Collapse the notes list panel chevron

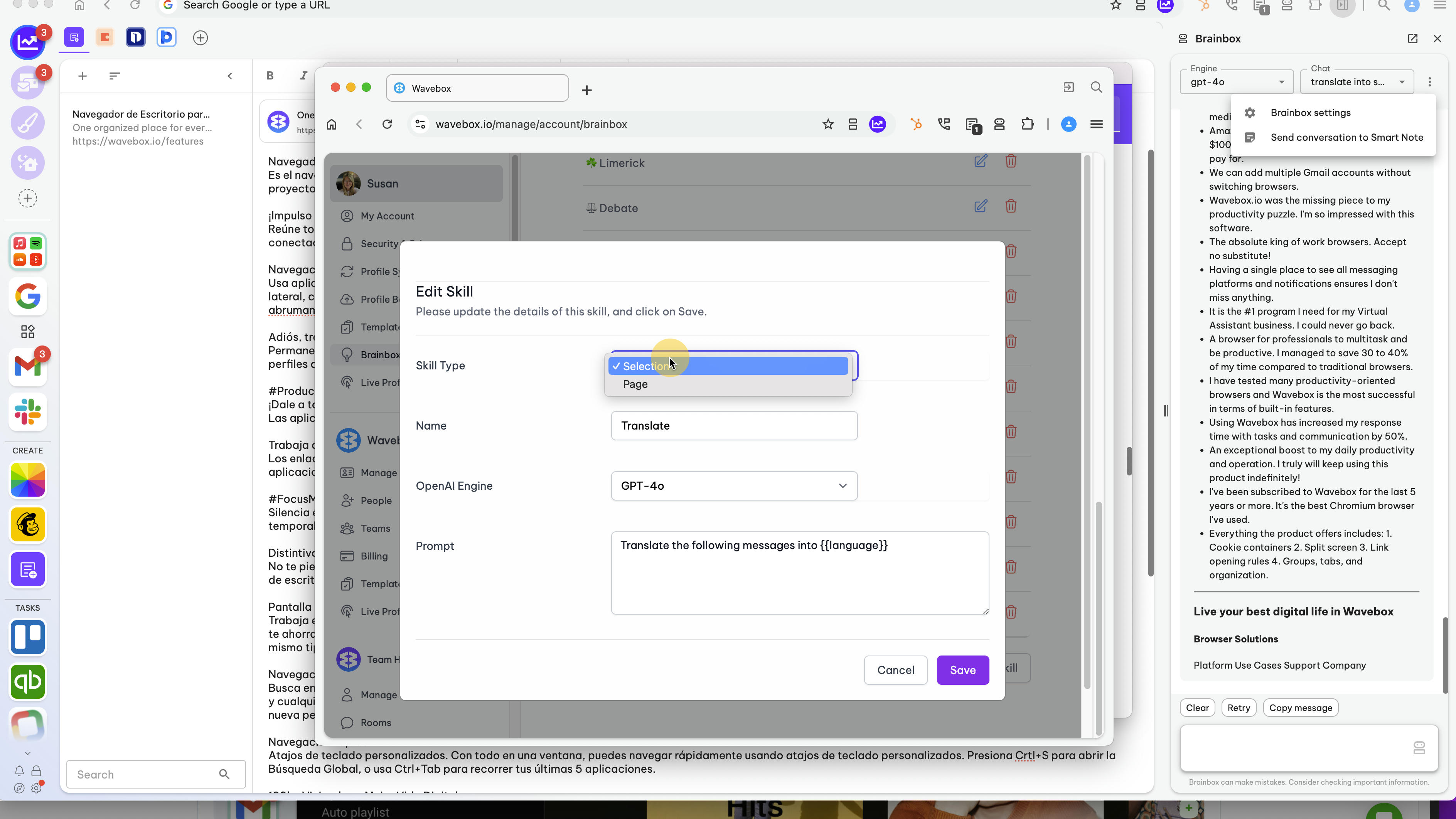[229, 76]
